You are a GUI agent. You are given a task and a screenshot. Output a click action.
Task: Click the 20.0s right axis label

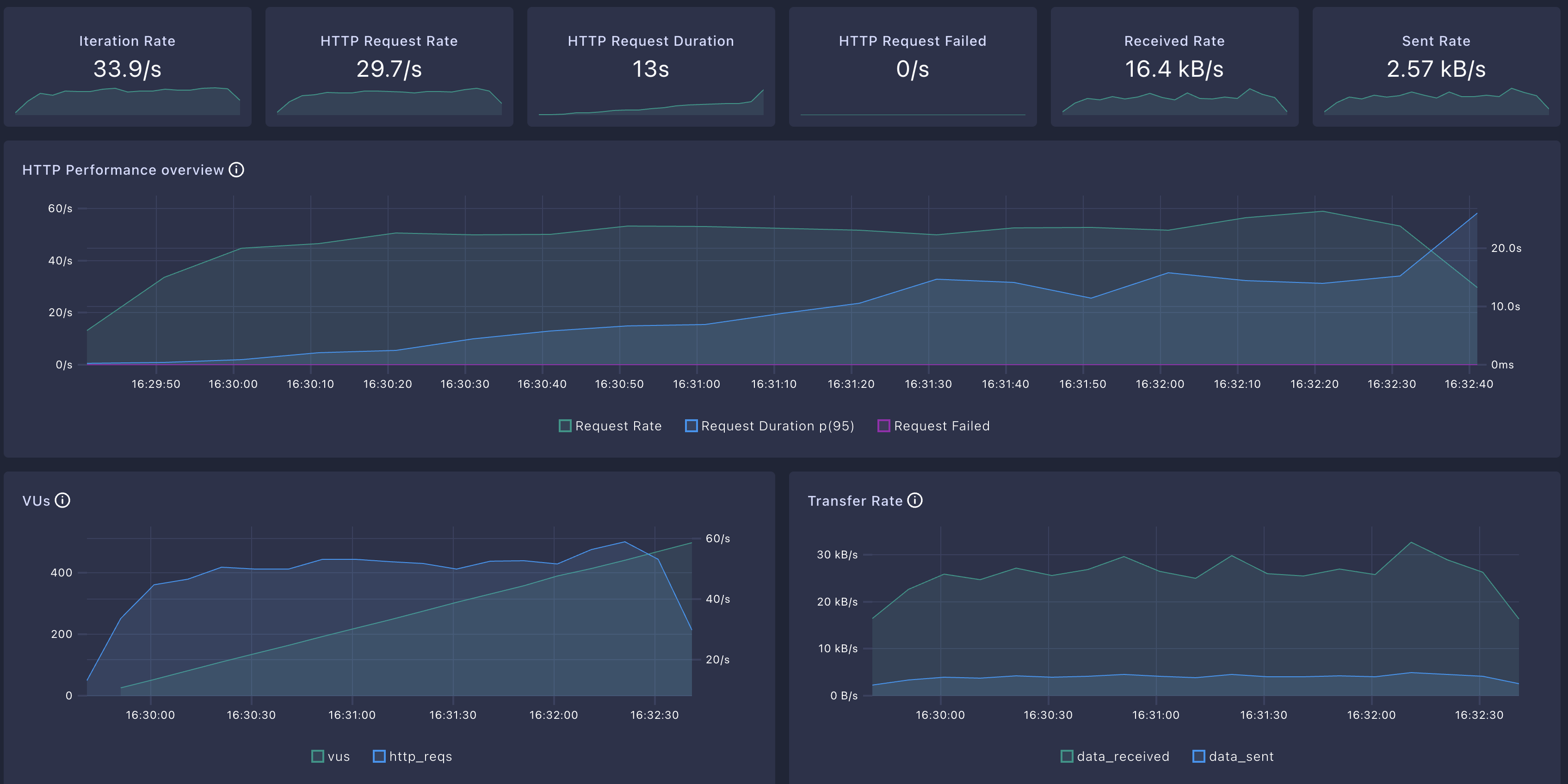coord(1506,248)
